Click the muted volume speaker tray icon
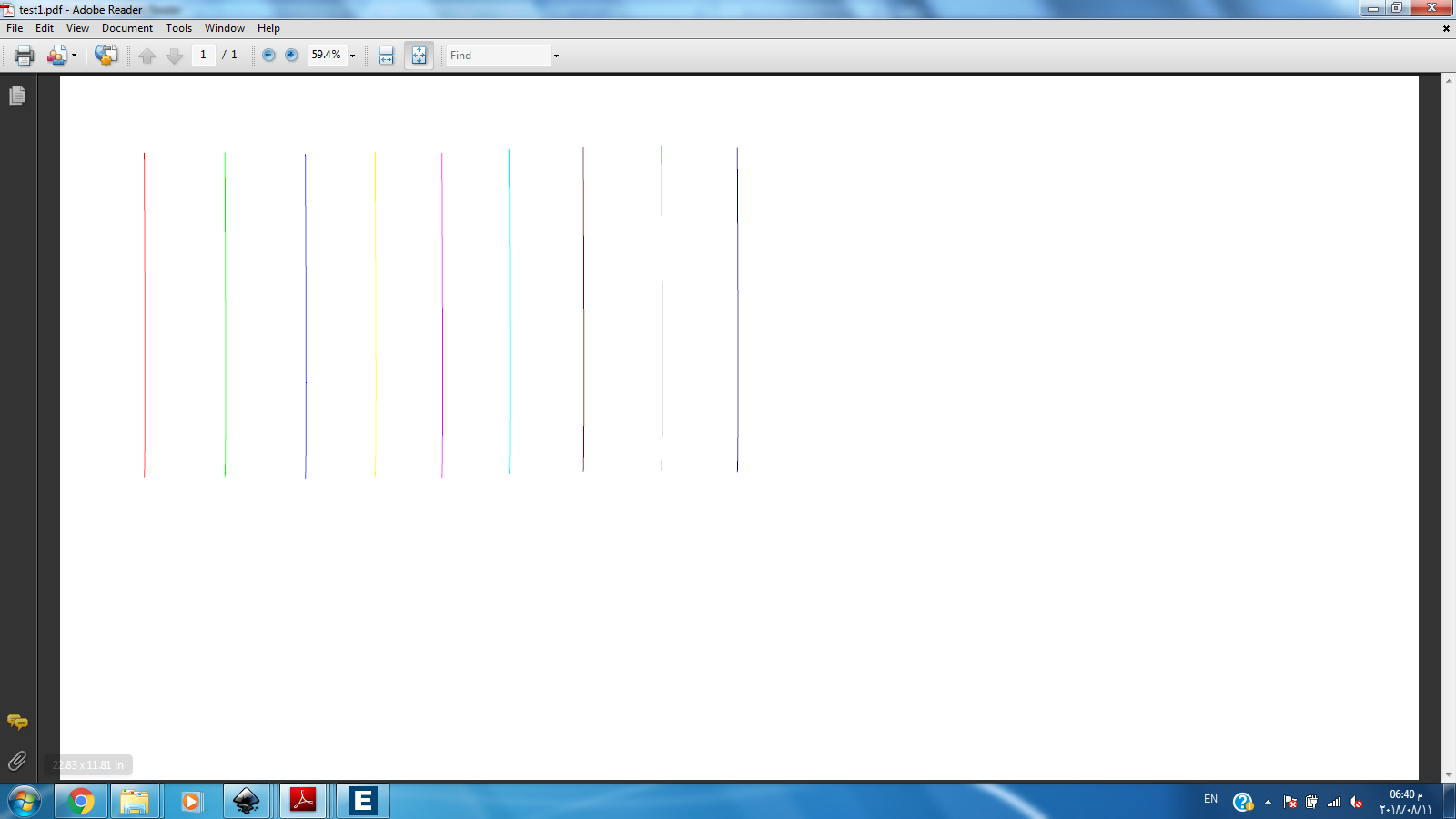 [1356, 802]
